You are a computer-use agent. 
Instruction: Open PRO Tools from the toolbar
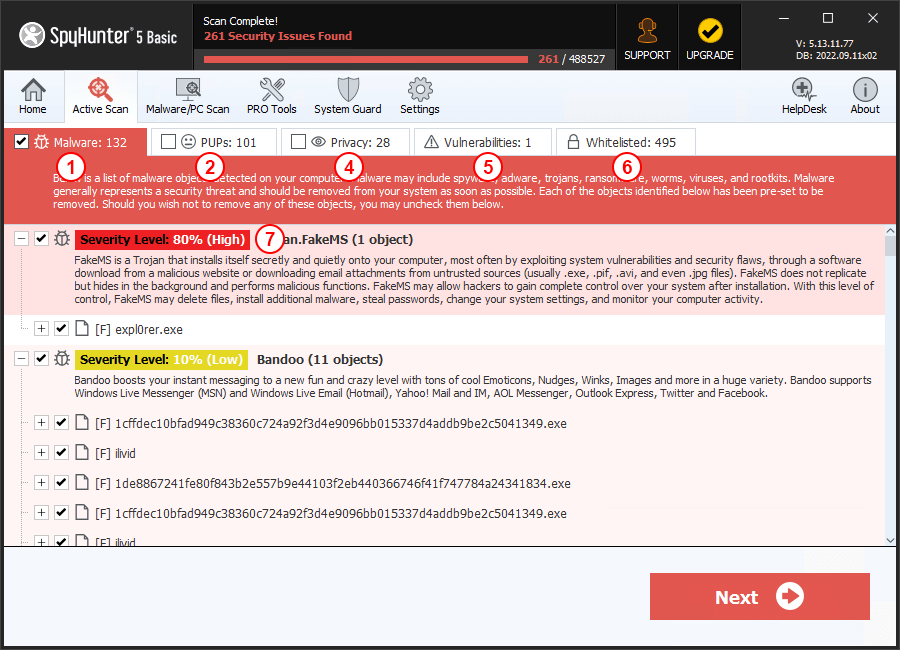tap(271, 96)
